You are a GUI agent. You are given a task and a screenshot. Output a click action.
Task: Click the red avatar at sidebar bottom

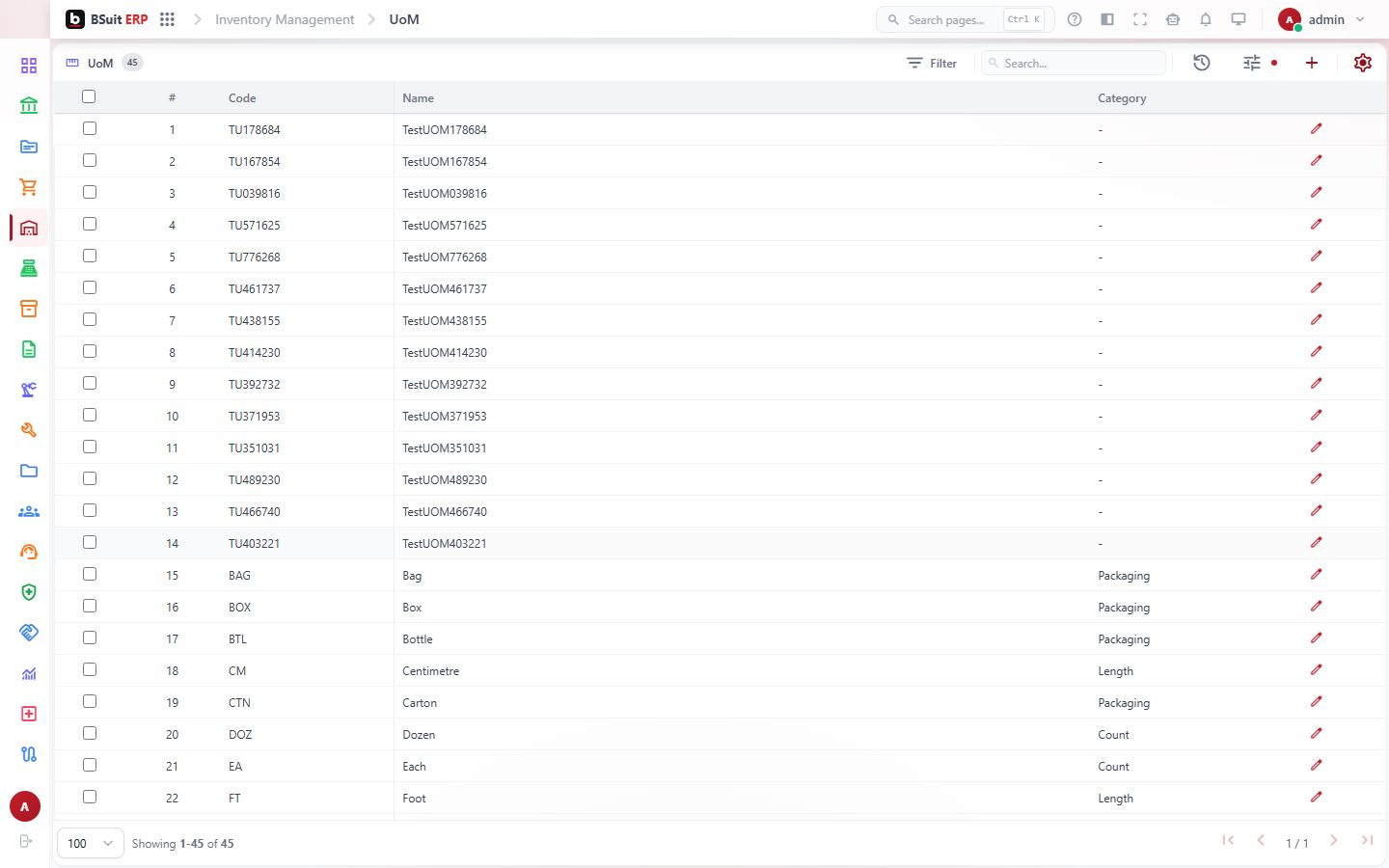tap(25, 807)
